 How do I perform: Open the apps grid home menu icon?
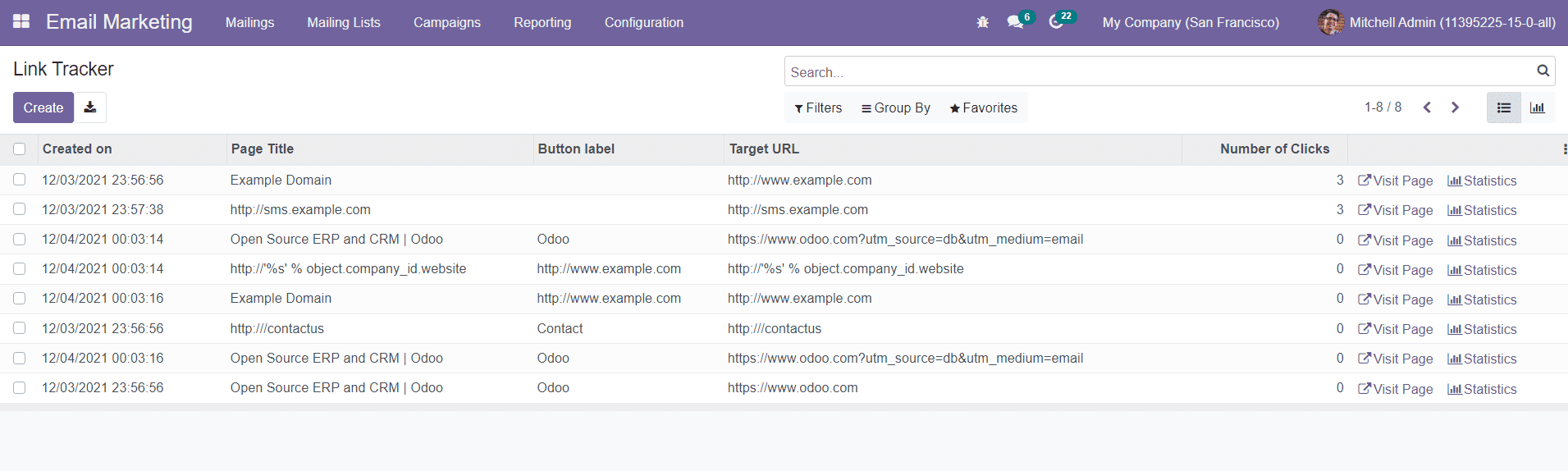pos(21,22)
